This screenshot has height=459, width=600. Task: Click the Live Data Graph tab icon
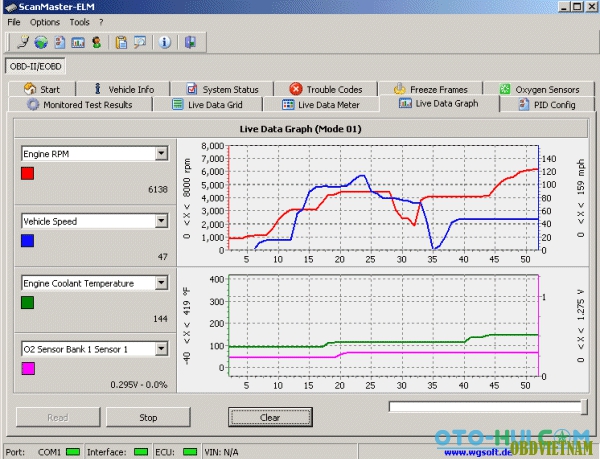click(x=405, y=103)
